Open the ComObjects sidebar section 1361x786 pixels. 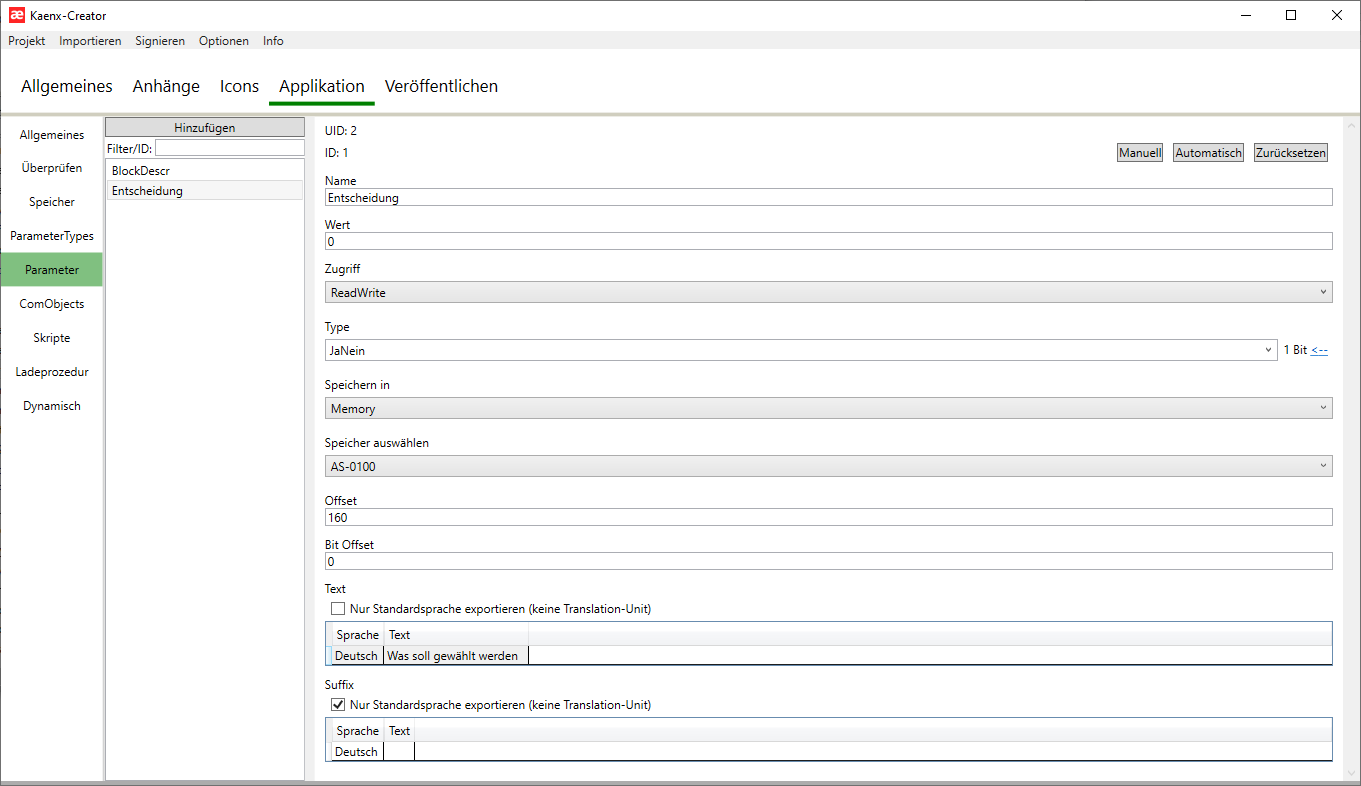click(x=52, y=304)
